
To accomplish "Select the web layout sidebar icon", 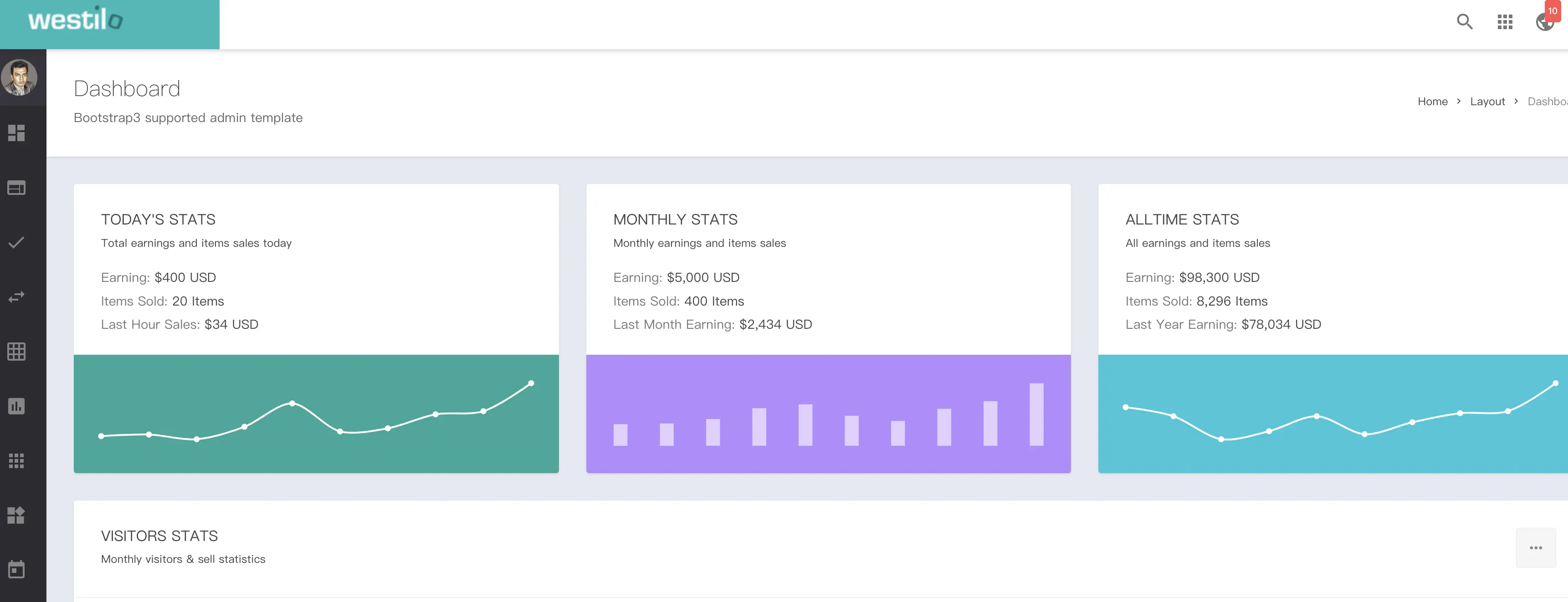I will point(16,188).
